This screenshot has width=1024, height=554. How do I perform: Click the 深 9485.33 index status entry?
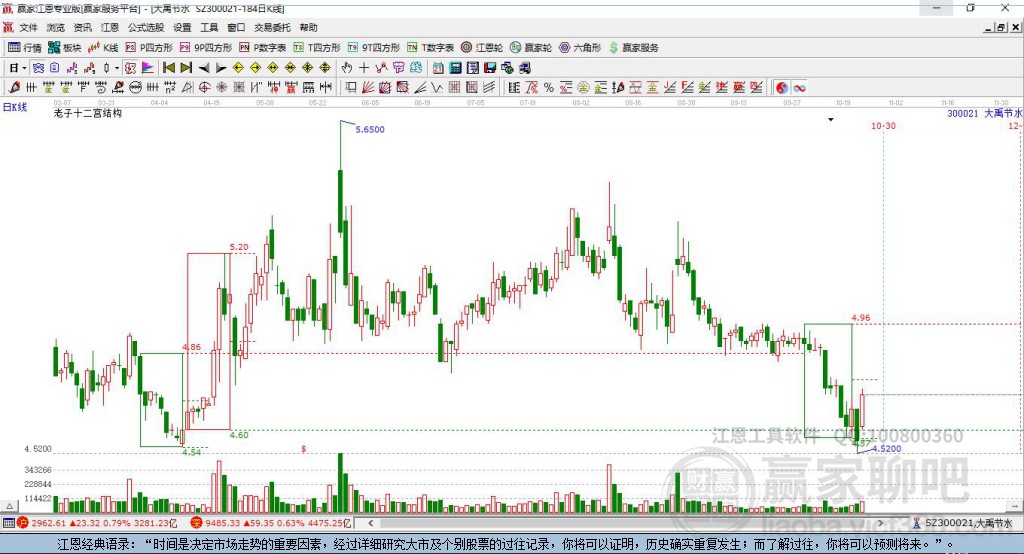(x=271, y=523)
